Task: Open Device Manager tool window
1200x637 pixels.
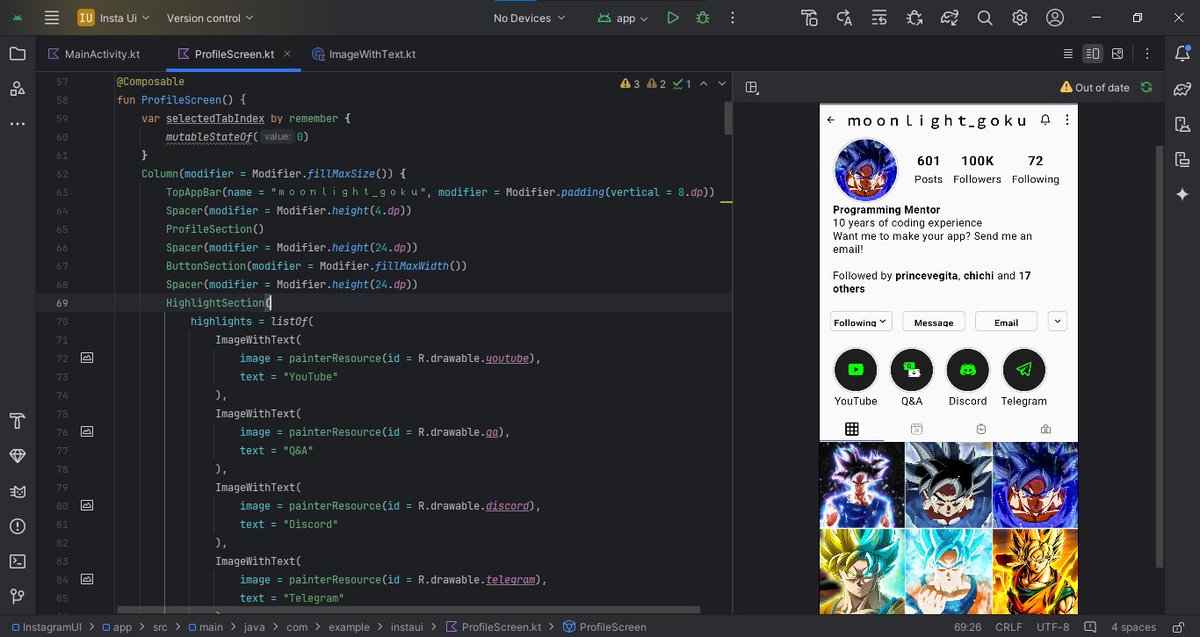Action: 1182,124
